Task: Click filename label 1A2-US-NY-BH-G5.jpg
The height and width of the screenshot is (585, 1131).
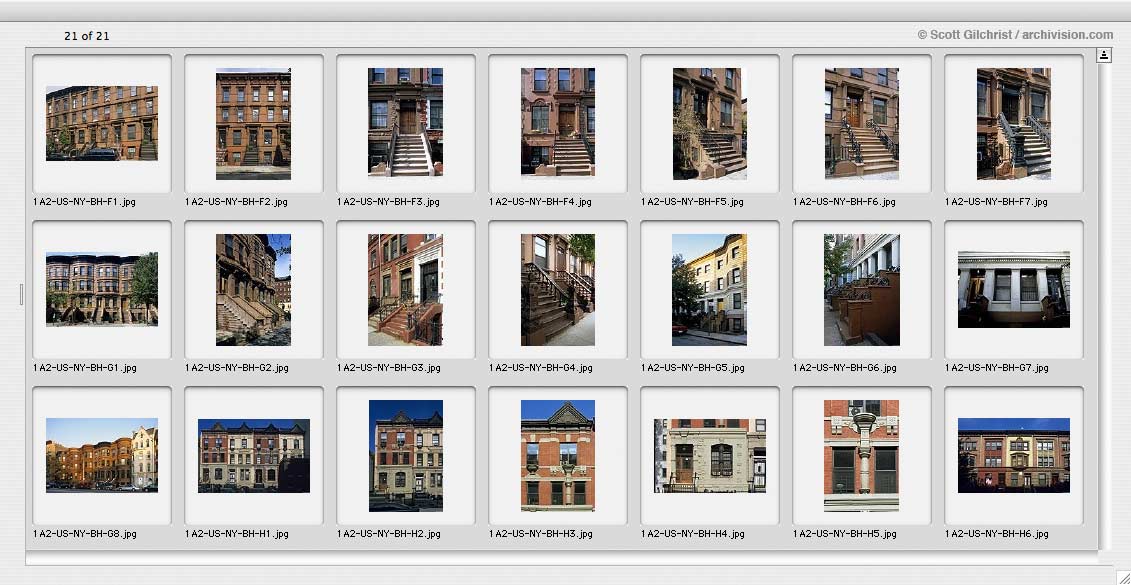Action: click(693, 368)
